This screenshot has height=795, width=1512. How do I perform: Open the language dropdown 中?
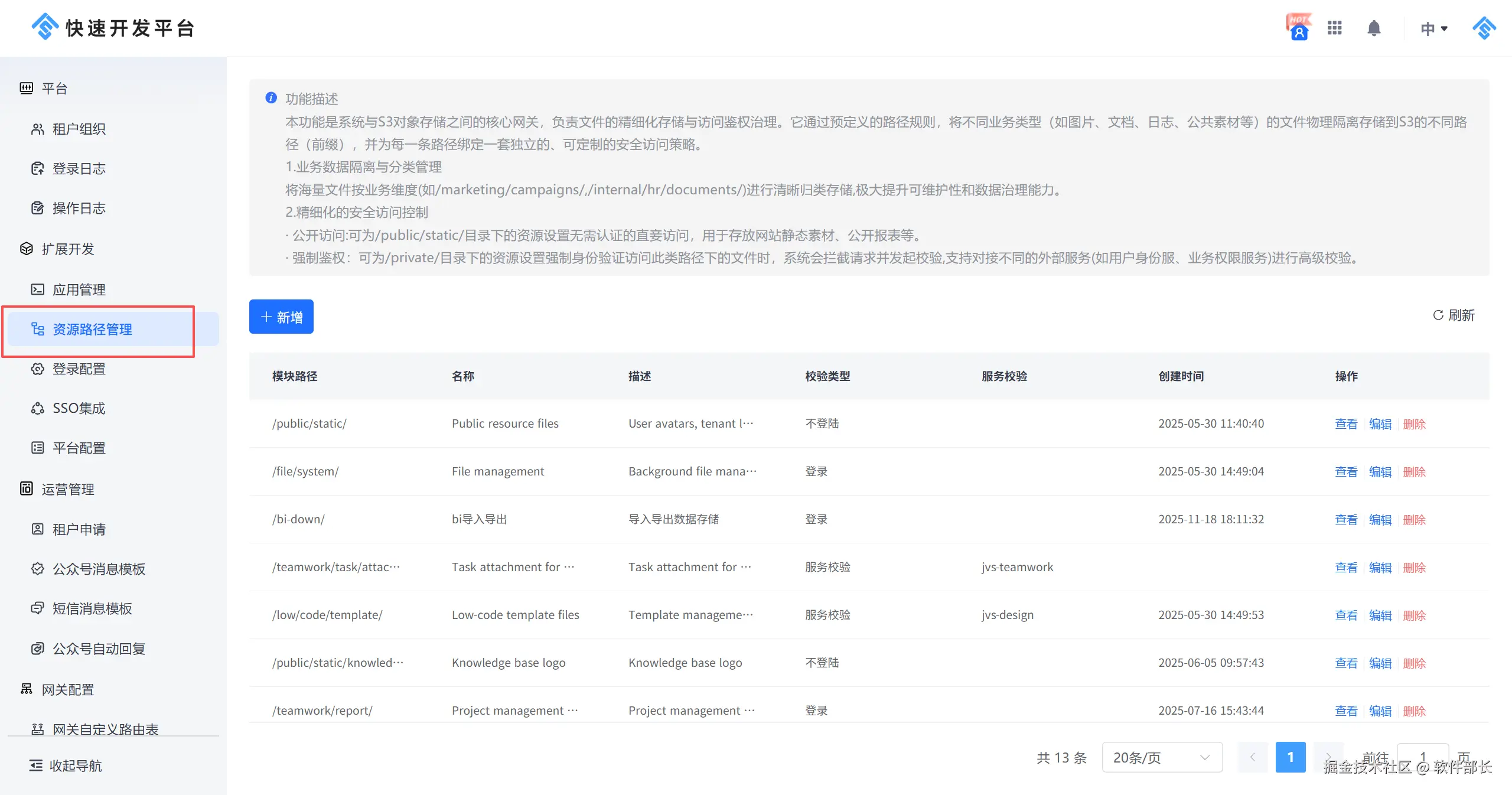(x=1434, y=28)
